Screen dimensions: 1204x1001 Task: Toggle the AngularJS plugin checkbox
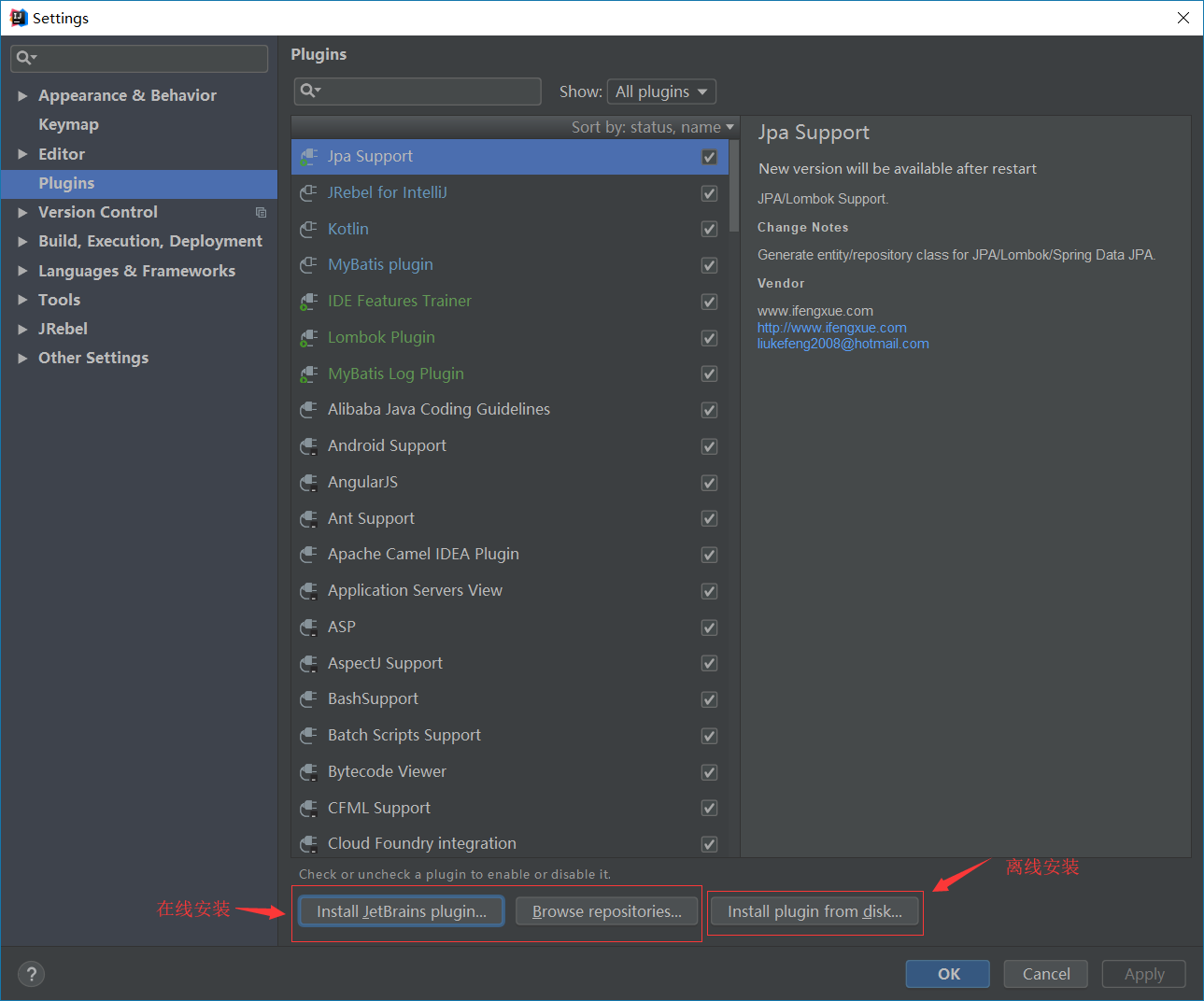(710, 483)
